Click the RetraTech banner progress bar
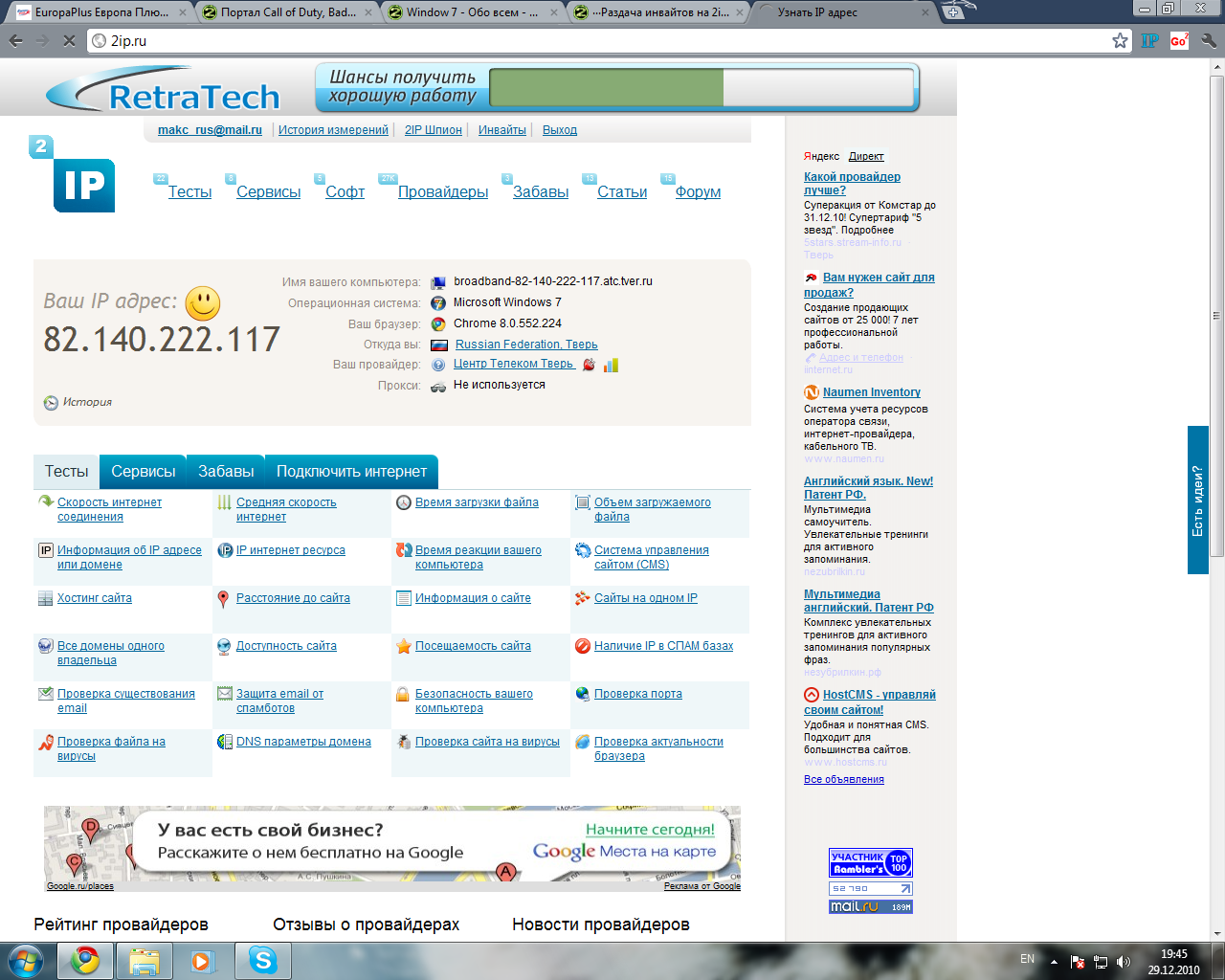 [x=702, y=87]
